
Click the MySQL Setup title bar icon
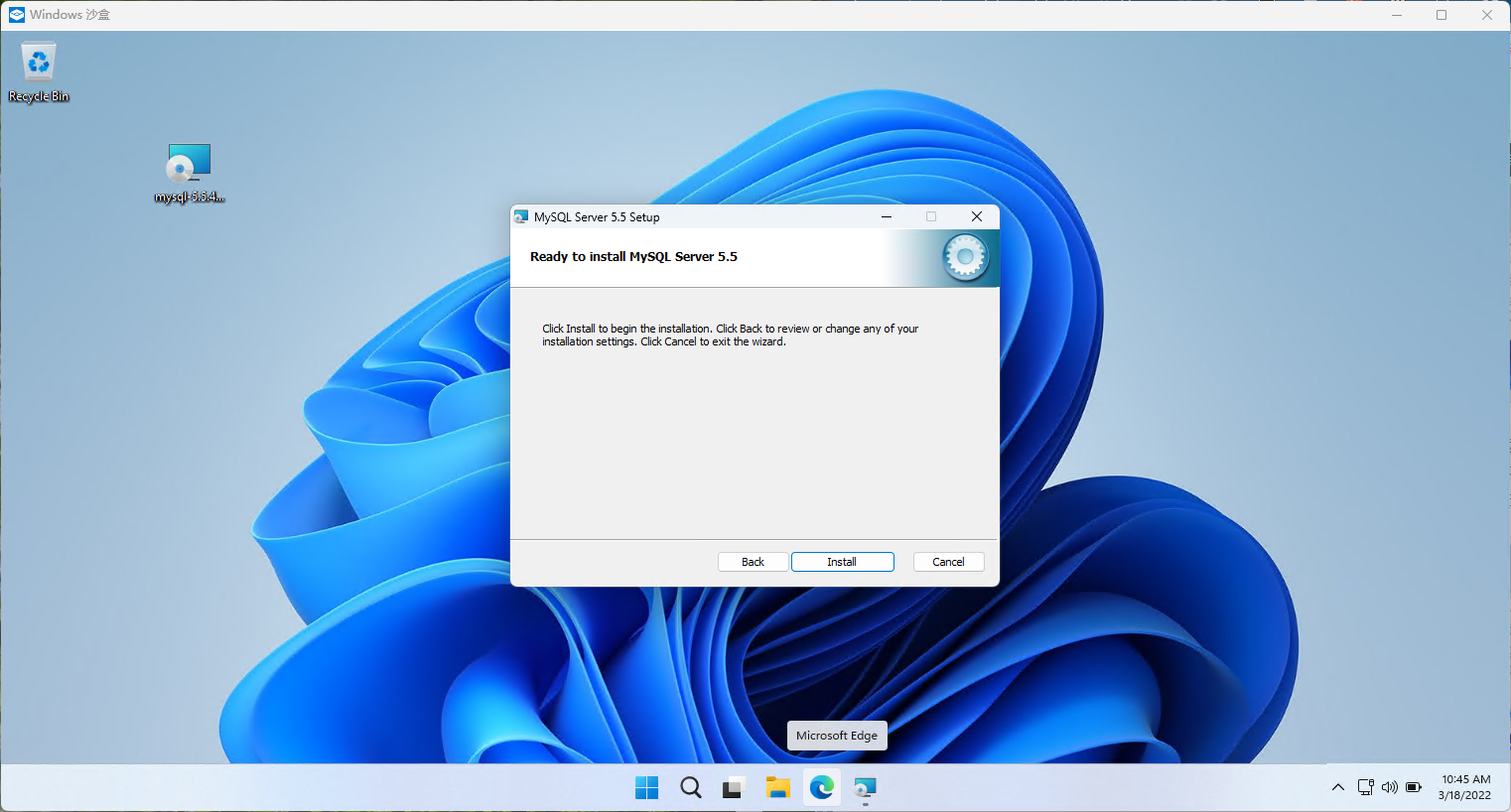521,217
